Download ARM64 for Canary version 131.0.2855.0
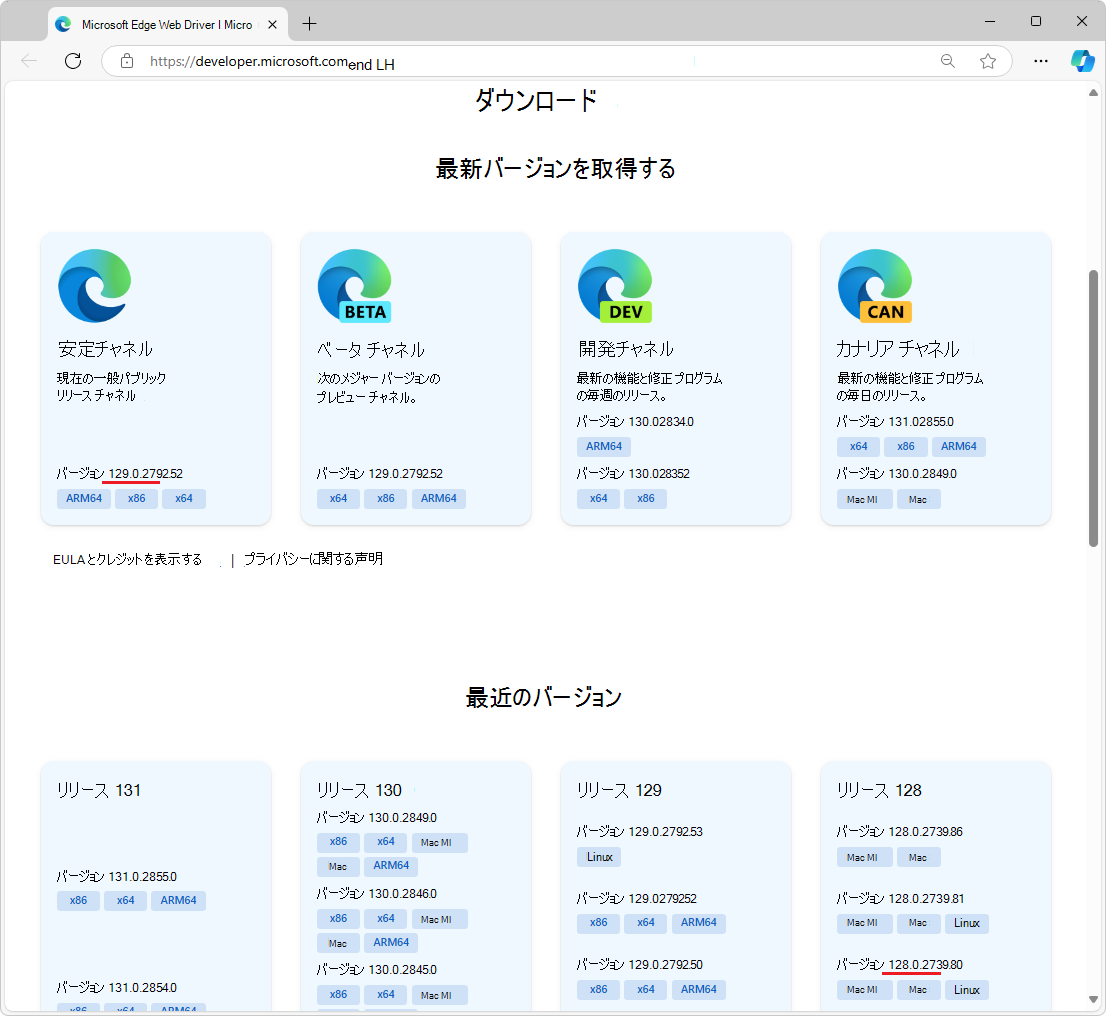This screenshot has height=1016, width=1106. [959, 447]
